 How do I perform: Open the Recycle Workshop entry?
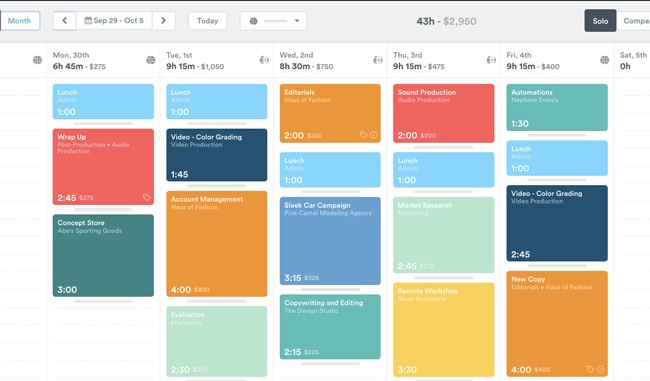coord(444,330)
